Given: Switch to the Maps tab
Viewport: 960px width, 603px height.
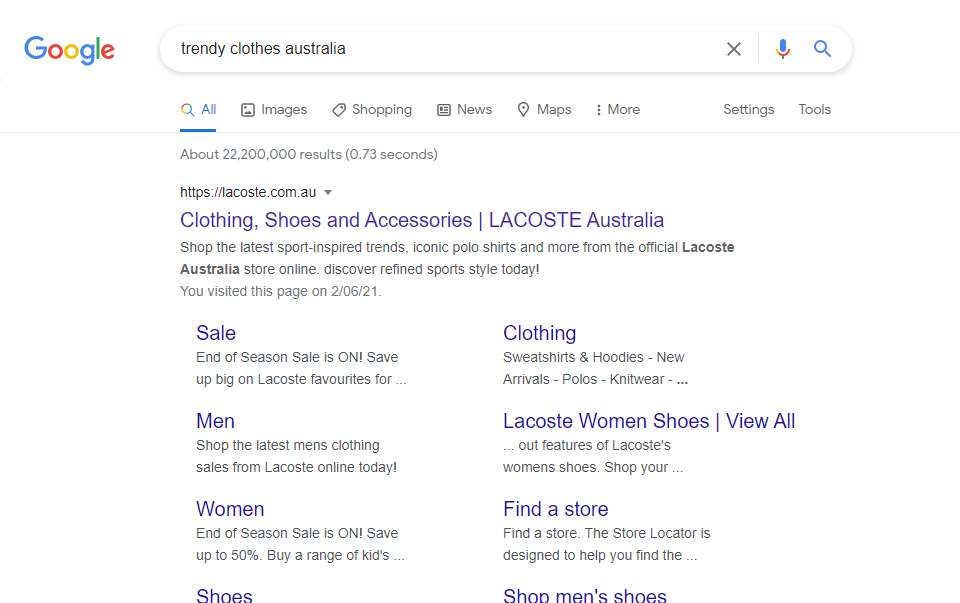Looking at the screenshot, I should point(544,110).
